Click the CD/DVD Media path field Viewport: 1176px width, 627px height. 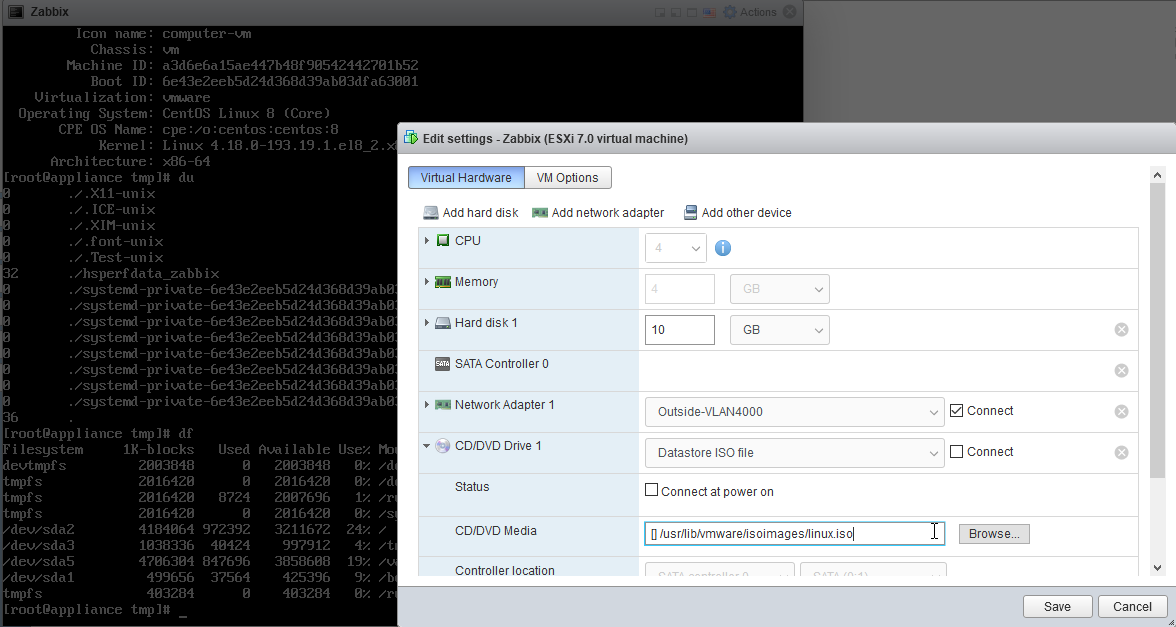click(x=794, y=534)
